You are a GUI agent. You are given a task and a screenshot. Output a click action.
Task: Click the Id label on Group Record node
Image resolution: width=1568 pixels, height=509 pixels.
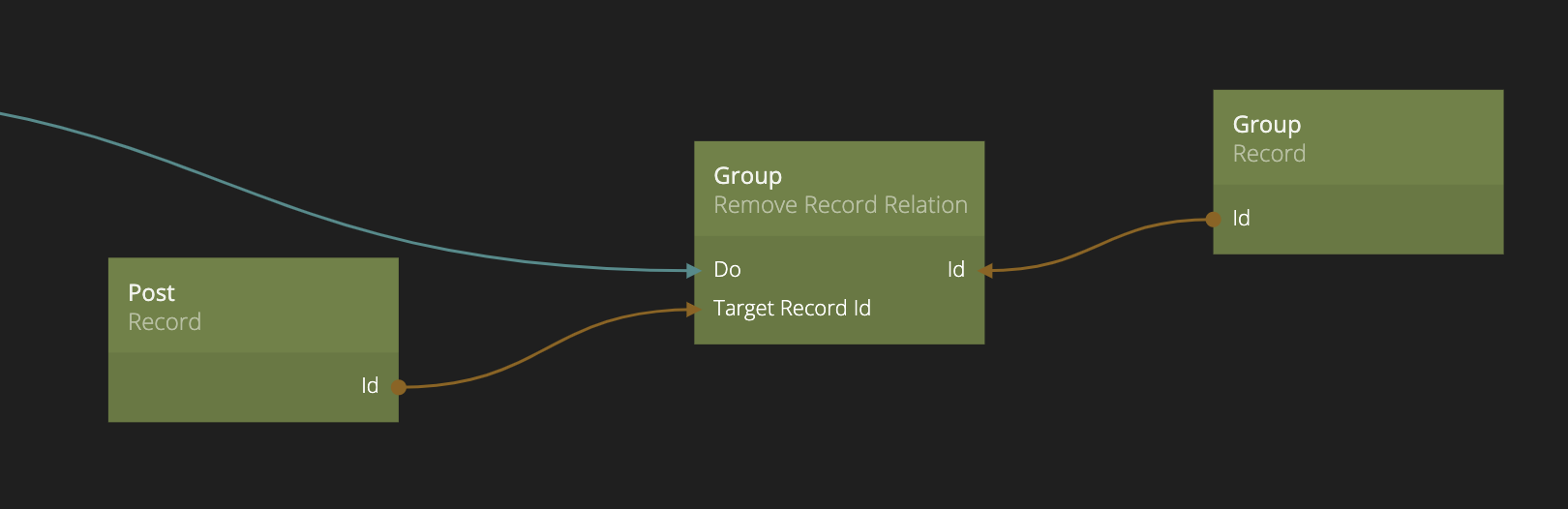[1241, 219]
